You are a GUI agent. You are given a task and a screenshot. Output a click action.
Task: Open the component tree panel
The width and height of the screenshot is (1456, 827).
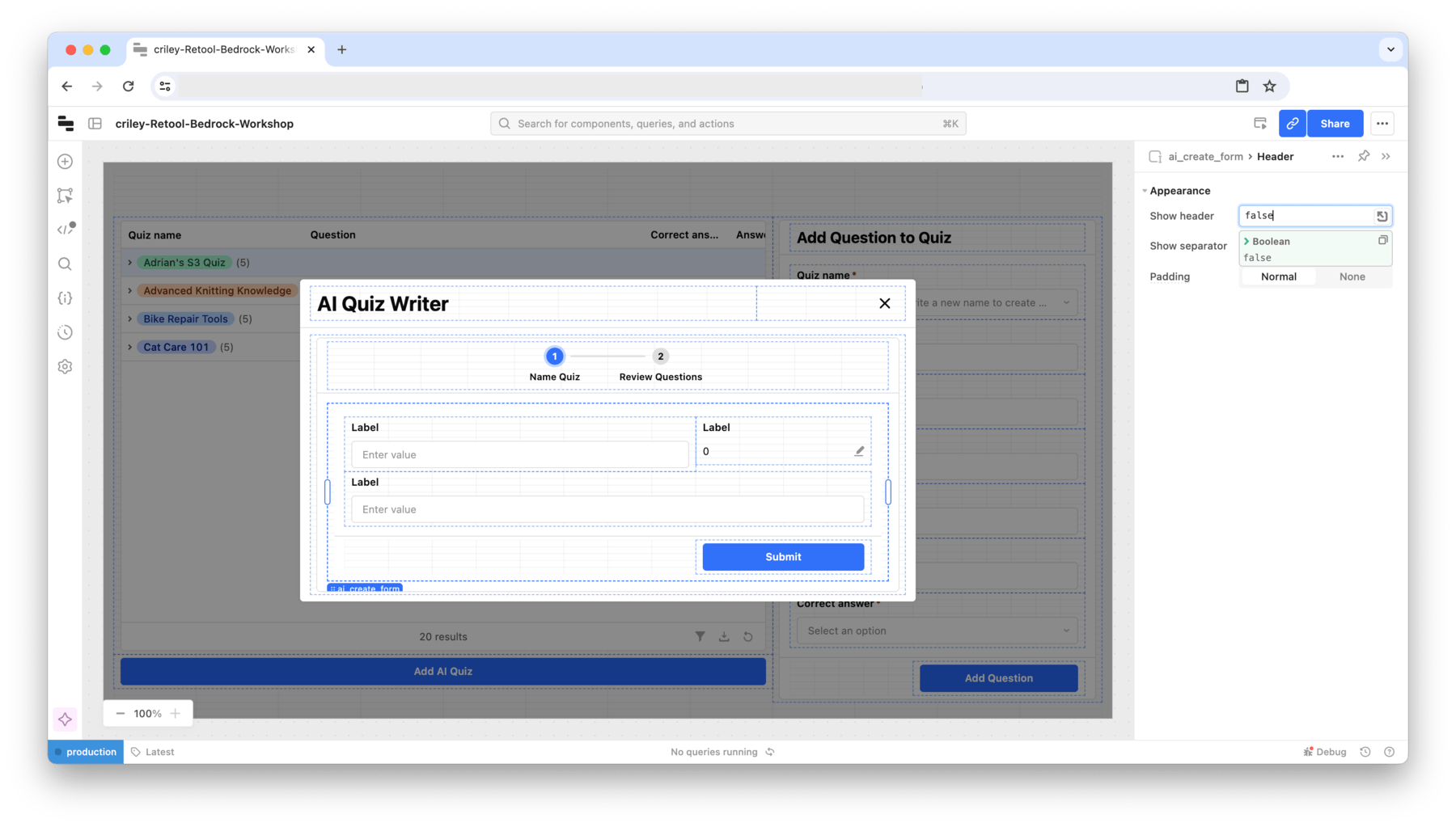[x=66, y=196]
